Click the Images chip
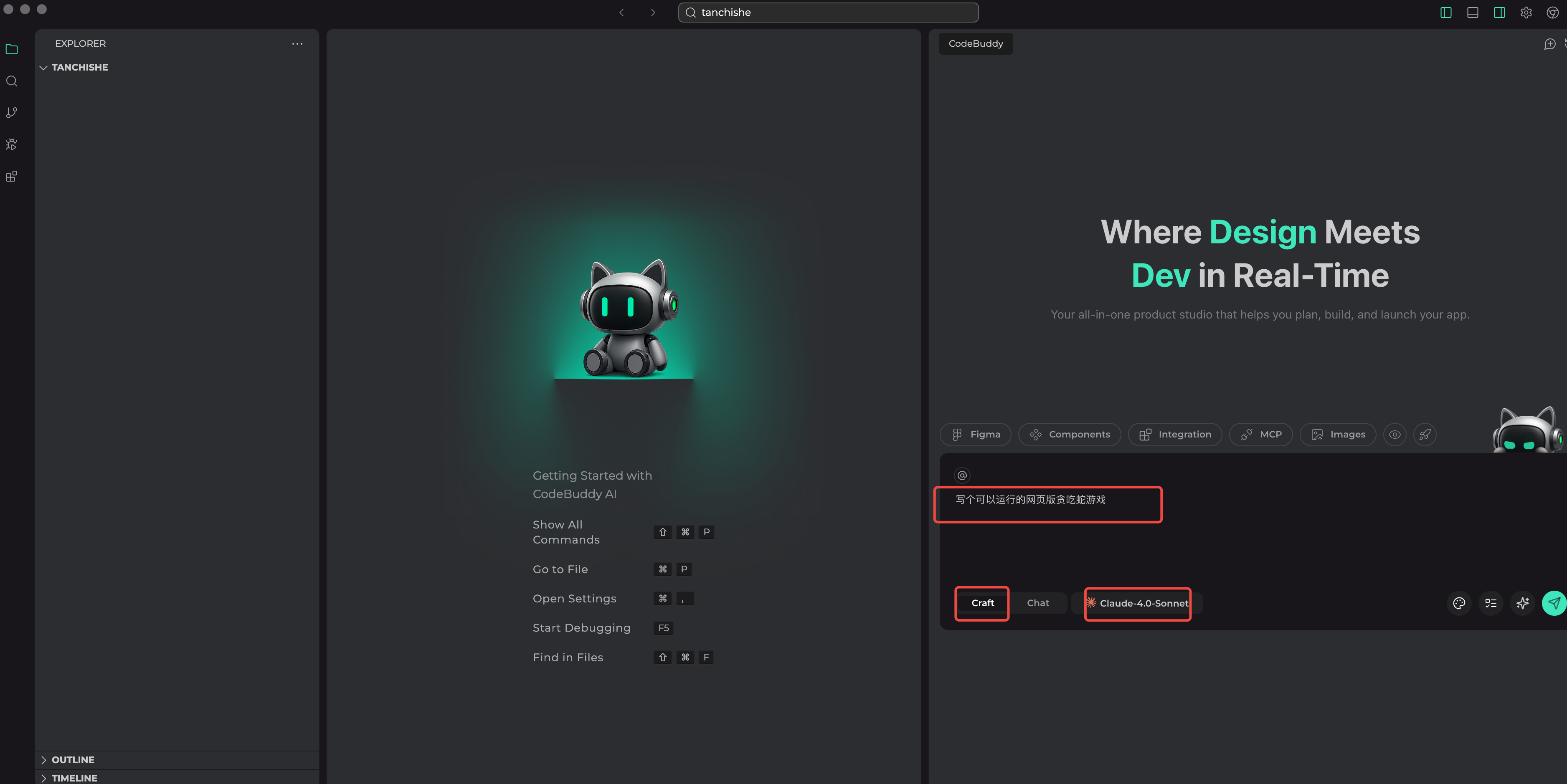The height and width of the screenshot is (784, 1567). pyautogui.click(x=1338, y=434)
